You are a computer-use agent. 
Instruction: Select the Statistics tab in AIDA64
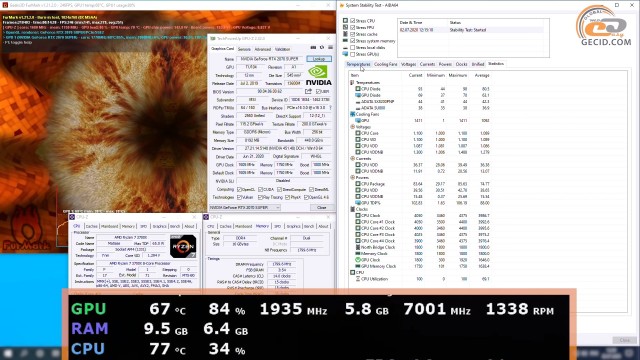point(496,64)
